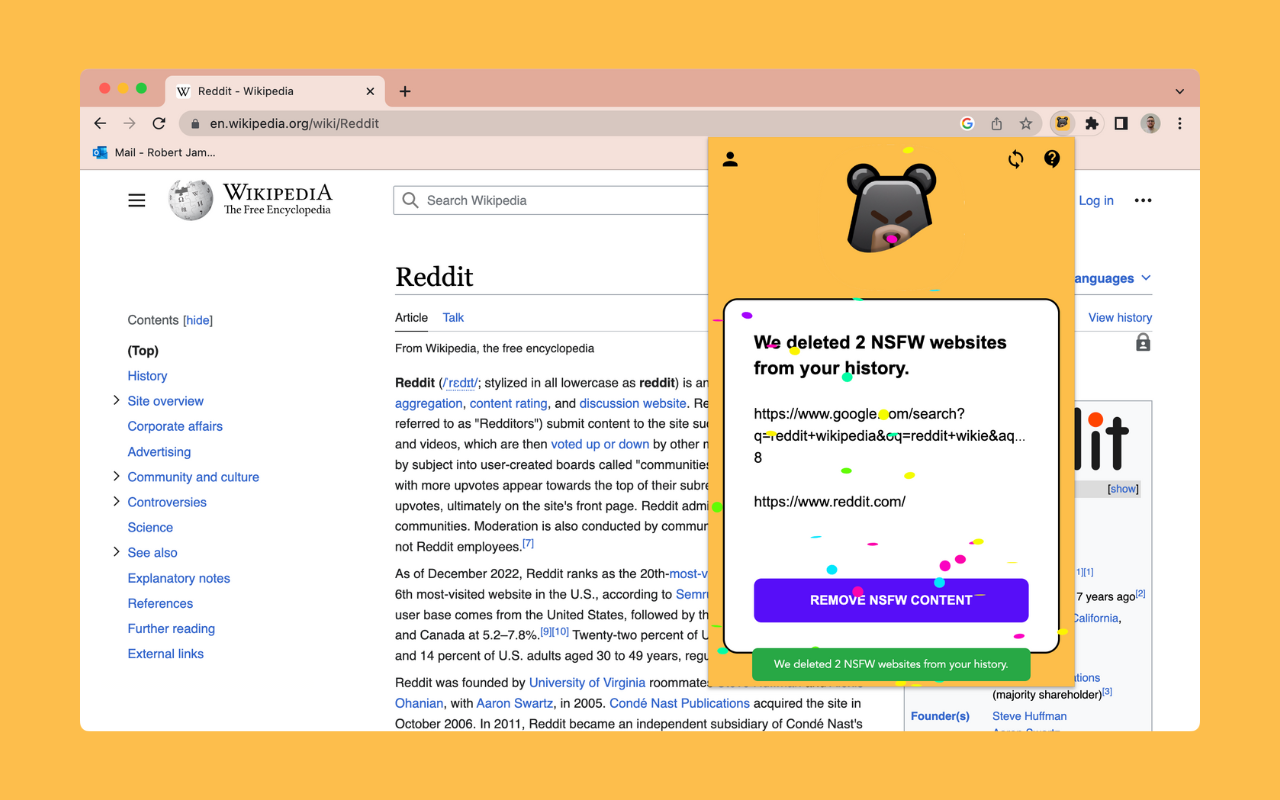Screen dimensions: 1280x800
Task: Click the Wikipedia globe logo
Action: click(190, 200)
